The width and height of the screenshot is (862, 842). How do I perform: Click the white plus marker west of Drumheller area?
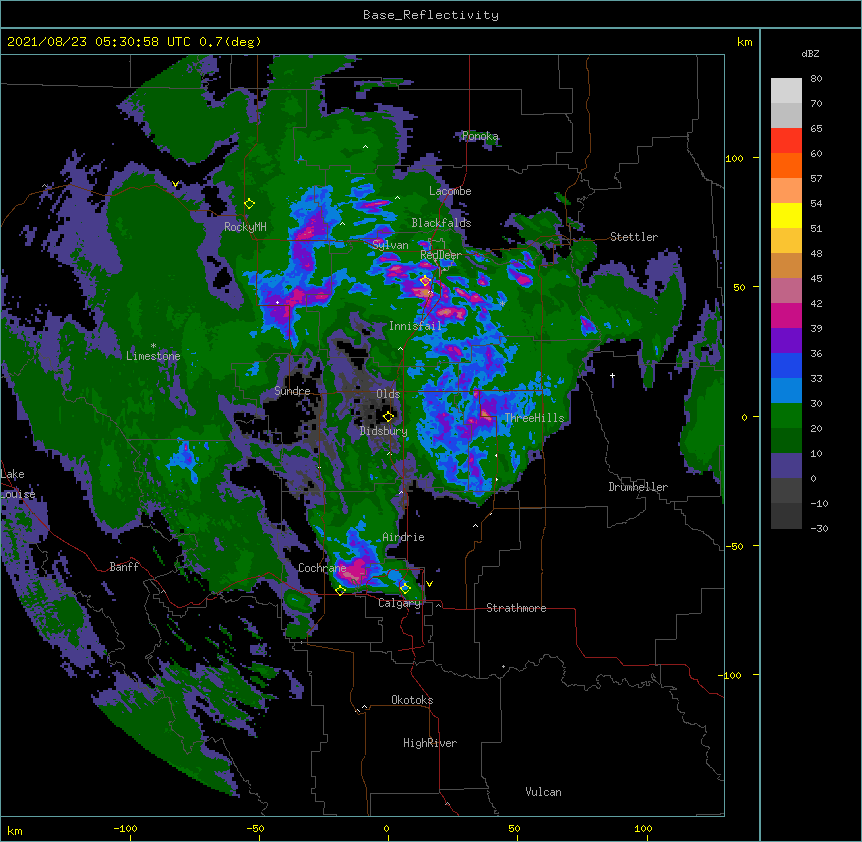tap(612, 376)
